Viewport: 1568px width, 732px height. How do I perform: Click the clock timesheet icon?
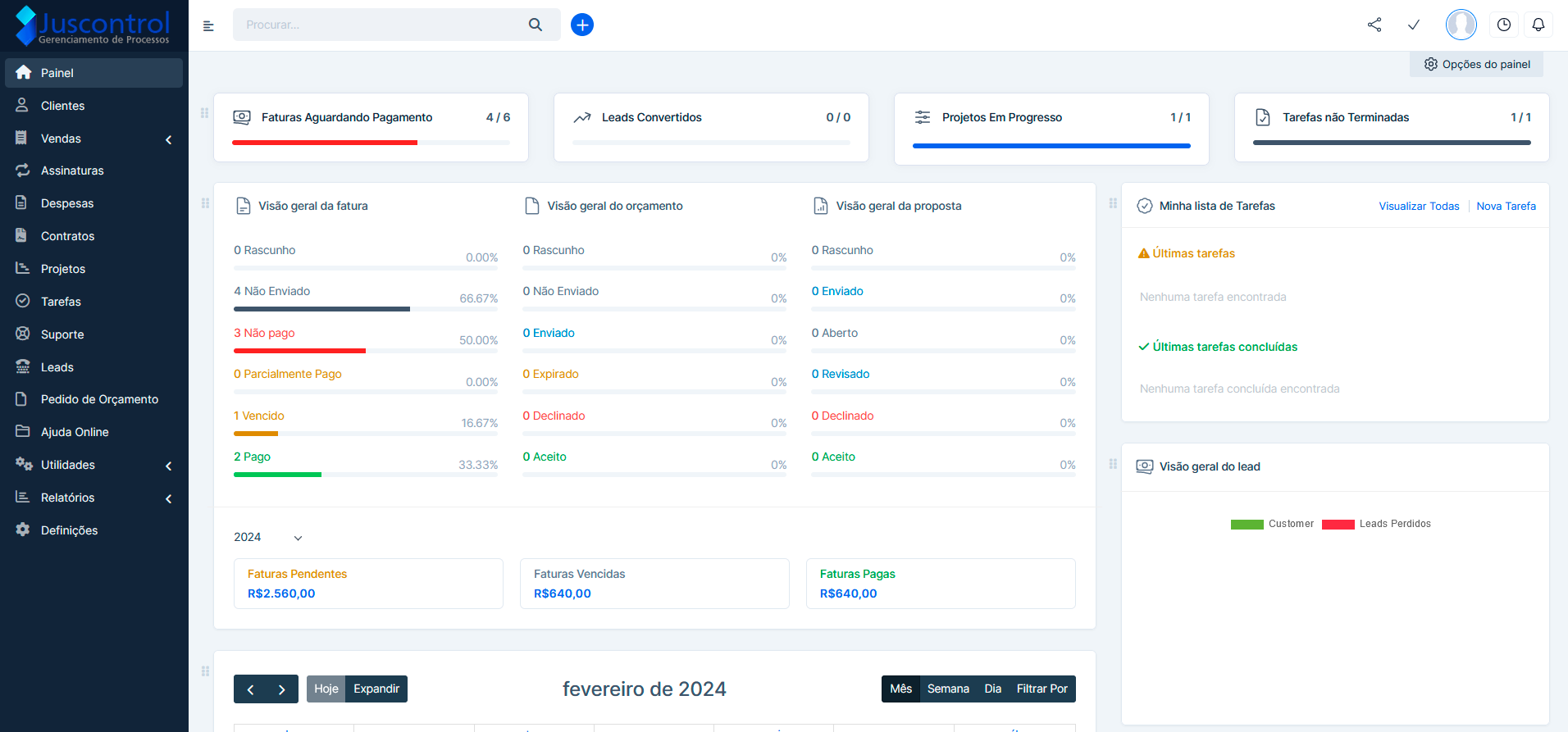click(1504, 25)
